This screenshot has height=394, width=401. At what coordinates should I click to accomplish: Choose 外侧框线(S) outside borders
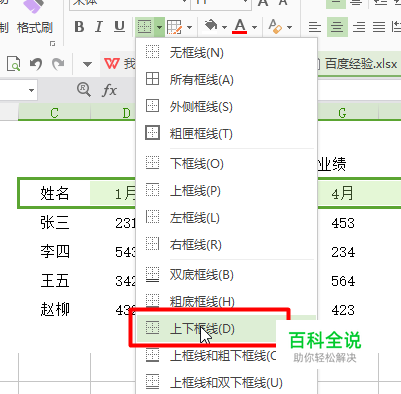(226, 106)
